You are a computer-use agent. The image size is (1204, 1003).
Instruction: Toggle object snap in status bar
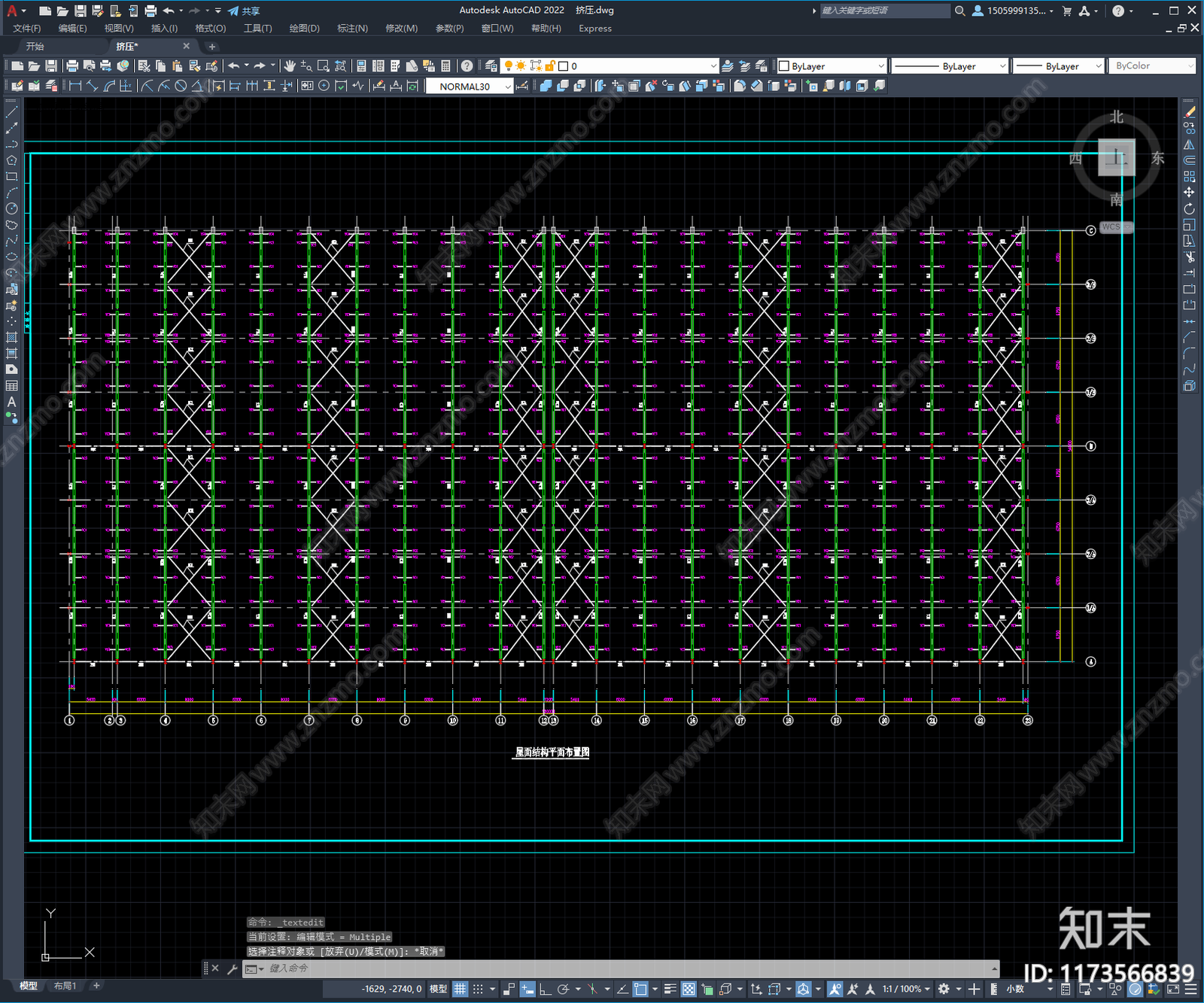[x=640, y=989]
